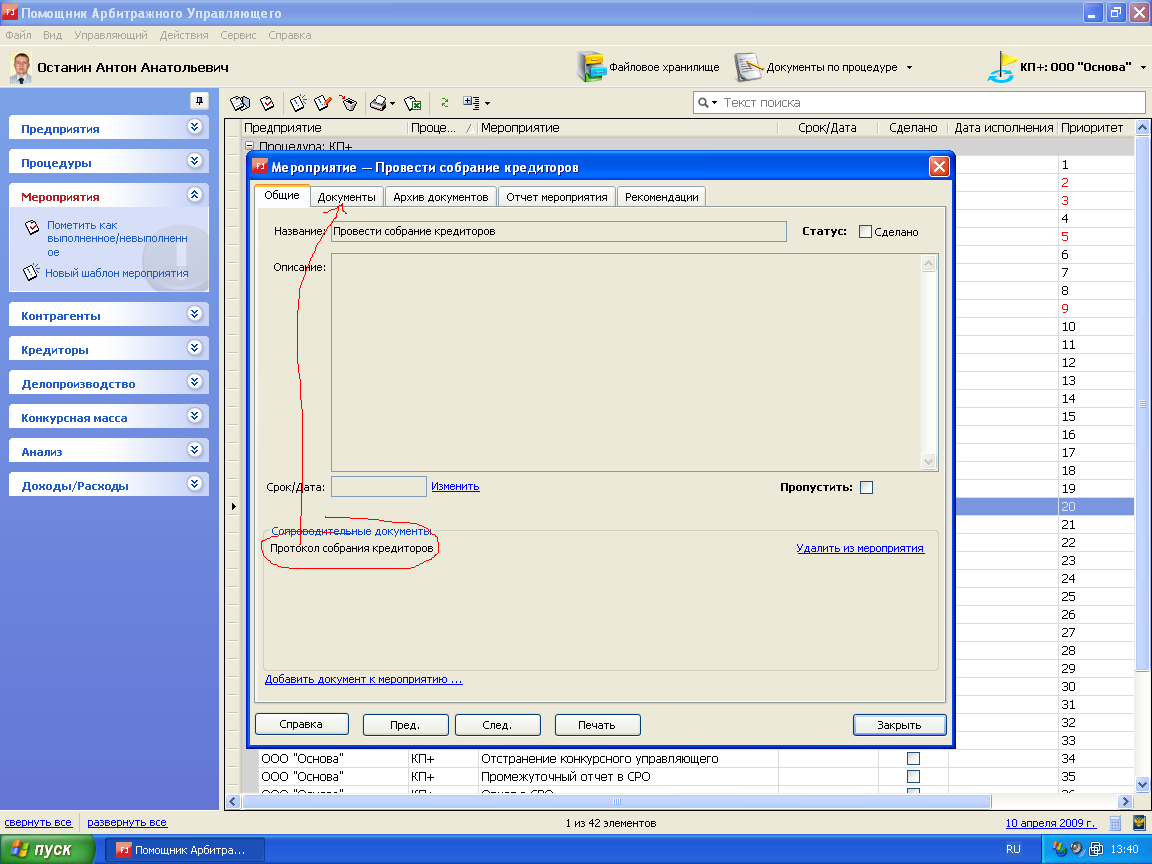Screen dimensions: 1152x864
Task: Click the Пред. button
Action: point(406,725)
